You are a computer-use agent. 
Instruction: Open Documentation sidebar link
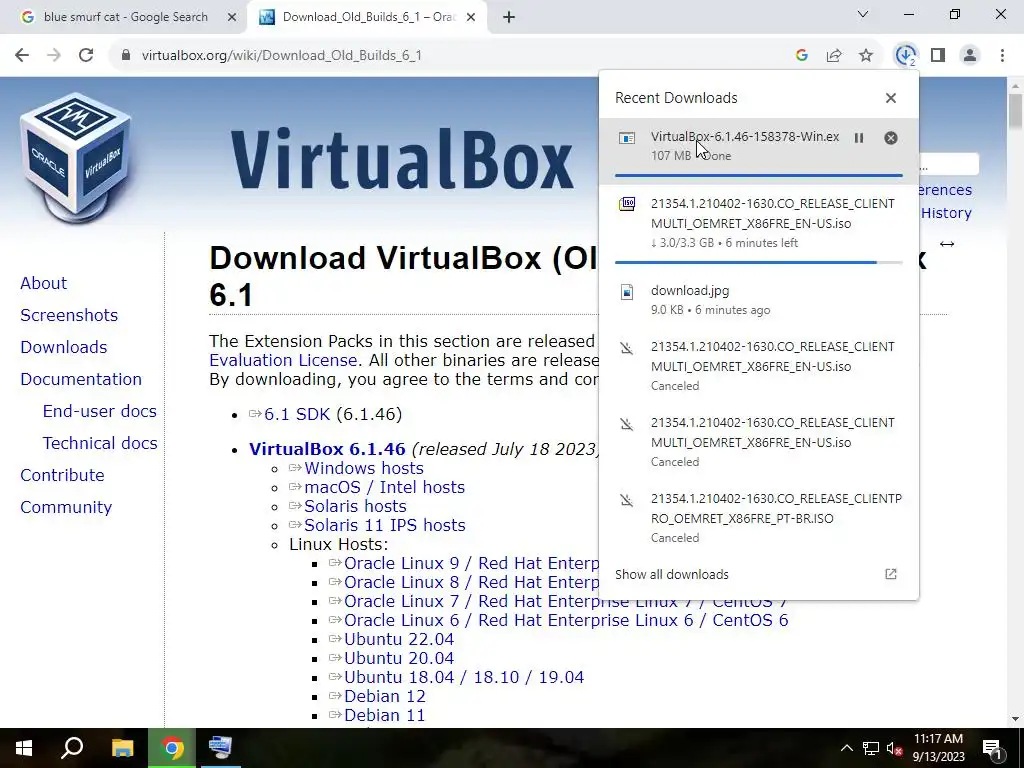tap(81, 379)
